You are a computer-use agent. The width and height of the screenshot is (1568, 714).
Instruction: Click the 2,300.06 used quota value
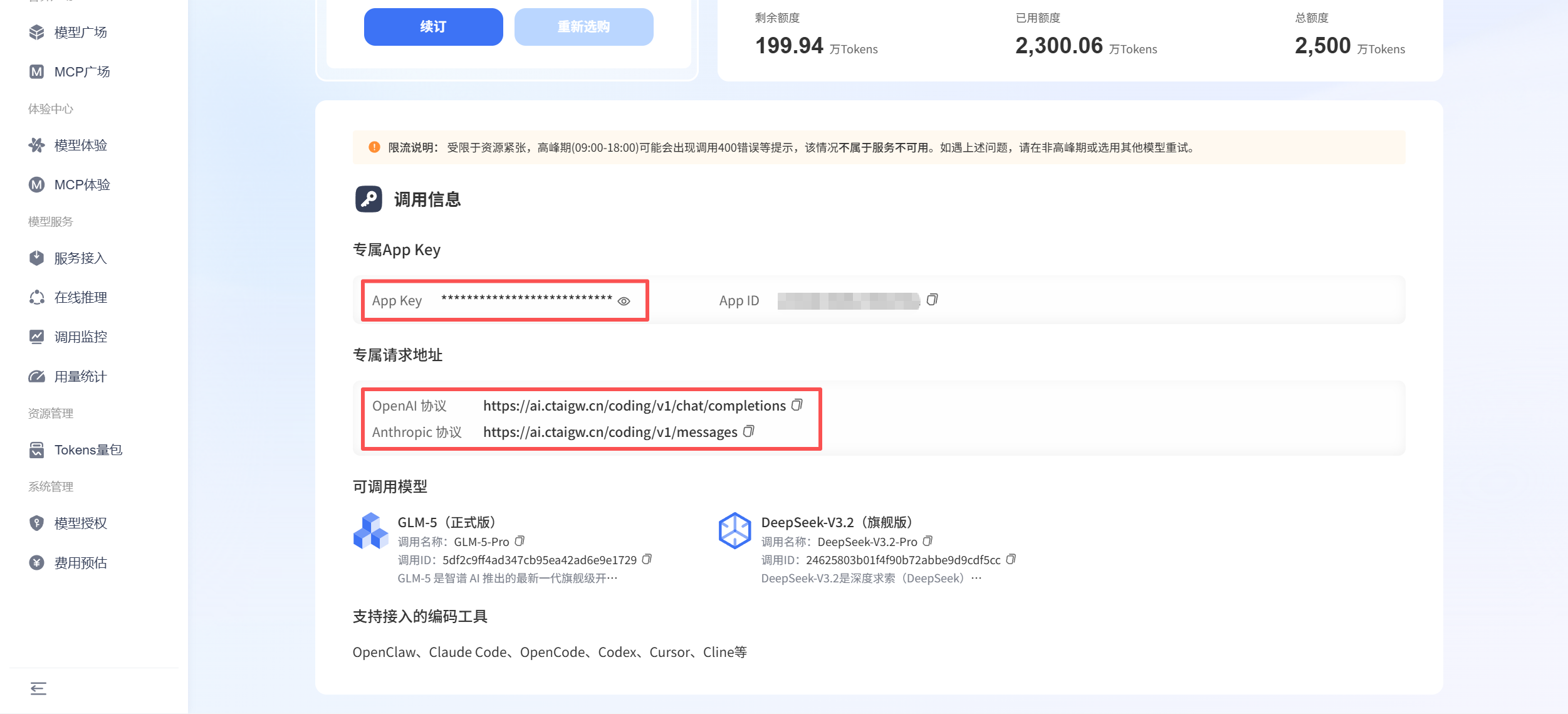pyautogui.click(x=1059, y=45)
